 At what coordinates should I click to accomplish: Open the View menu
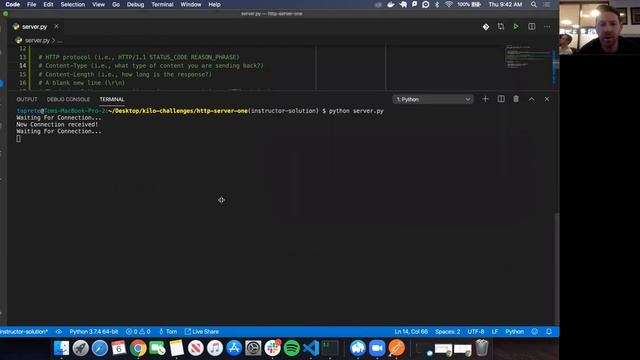click(98, 4)
